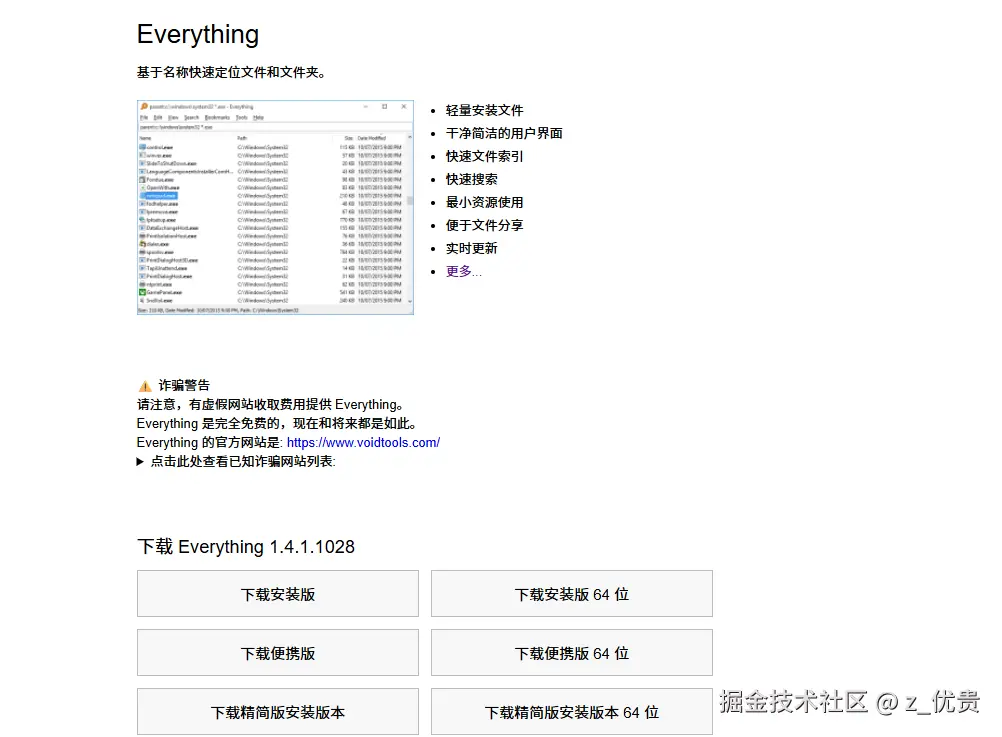1002x737 pixels.
Task: Click the 便于文件分享 list item
Action: tap(484, 225)
